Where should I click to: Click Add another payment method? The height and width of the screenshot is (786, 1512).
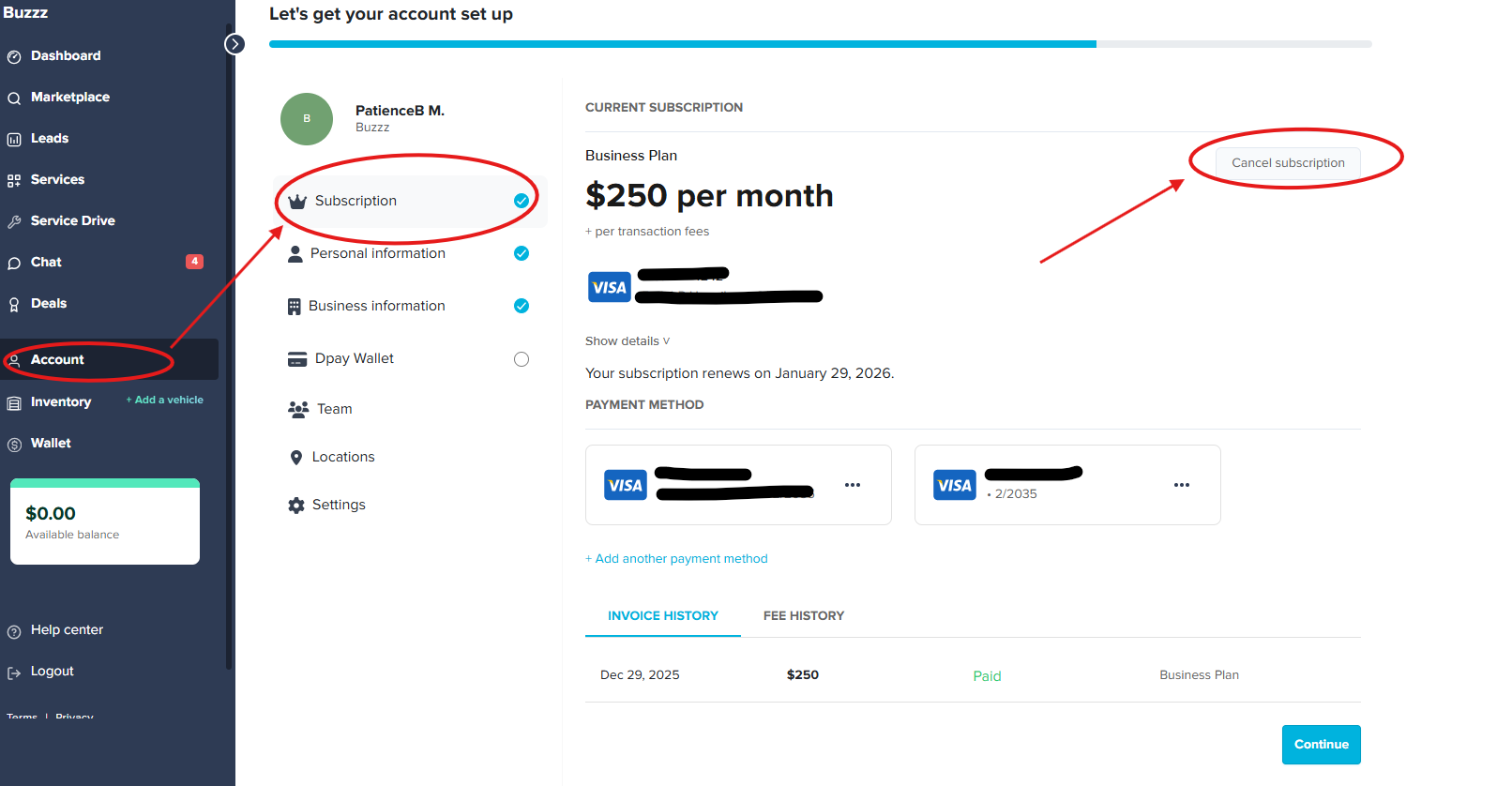click(677, 558)
